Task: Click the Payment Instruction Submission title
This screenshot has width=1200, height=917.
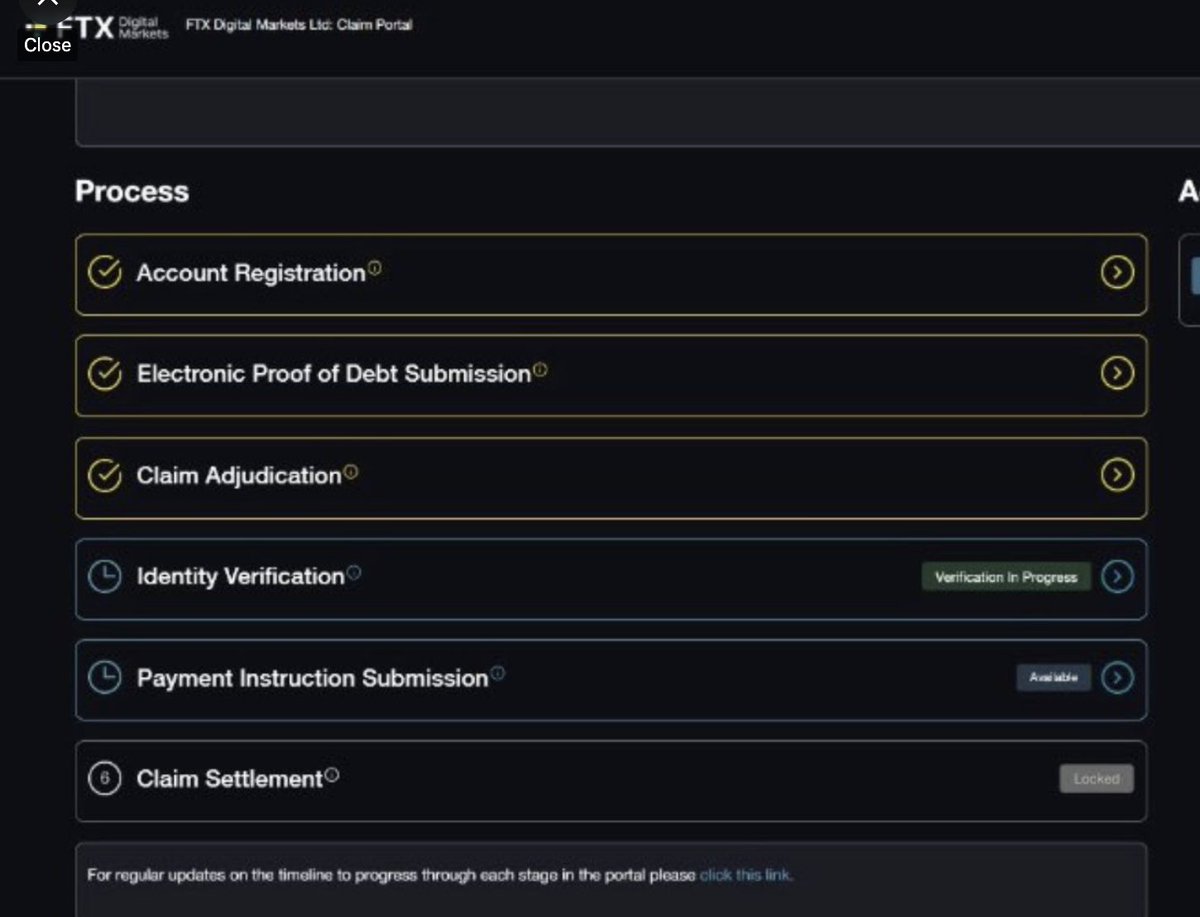Action: click(313, 678)
